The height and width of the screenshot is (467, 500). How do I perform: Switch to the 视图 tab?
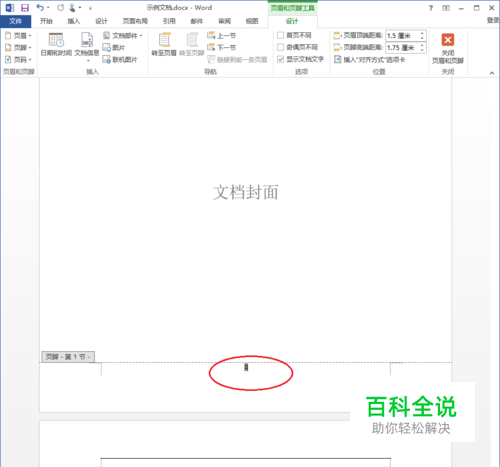[252, 21]
